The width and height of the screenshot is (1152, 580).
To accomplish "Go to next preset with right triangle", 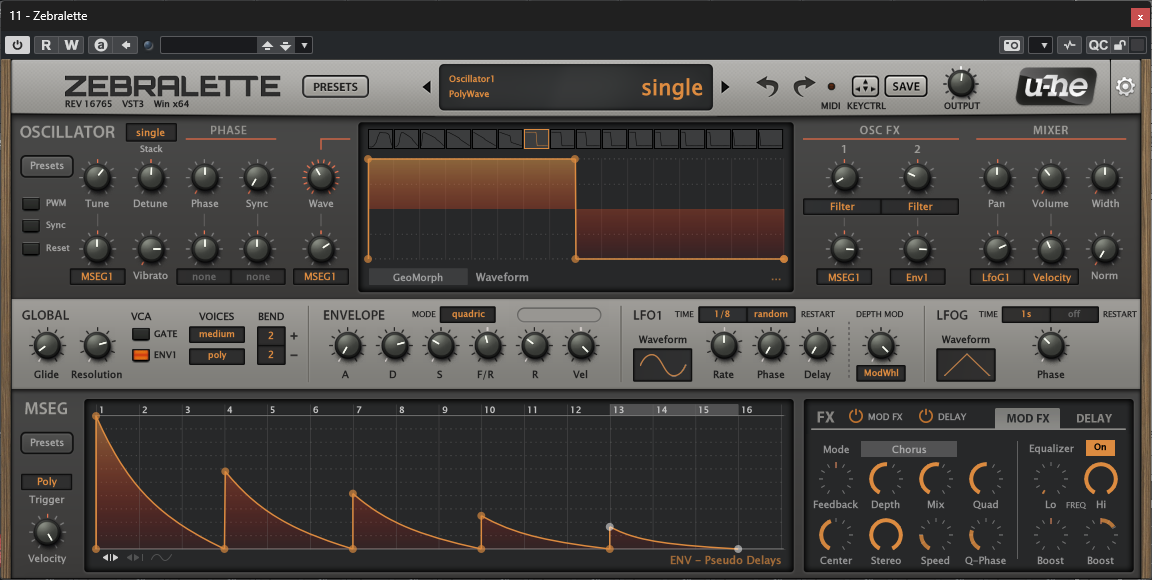I will [x=725, y=87].
